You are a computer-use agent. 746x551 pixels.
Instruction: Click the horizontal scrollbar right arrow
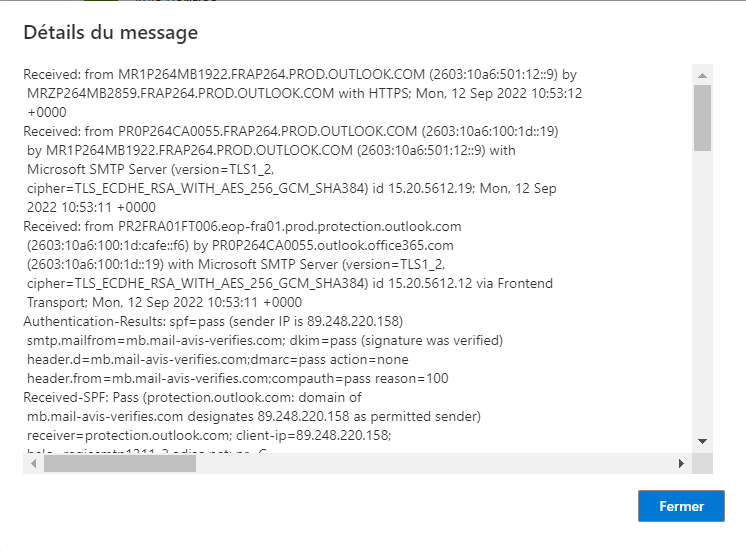click(682, 464)
